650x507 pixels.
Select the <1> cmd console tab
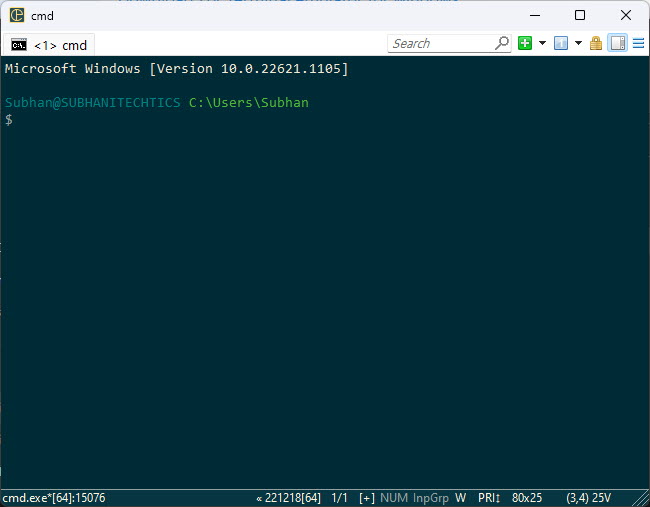click(x=49, y=45)
